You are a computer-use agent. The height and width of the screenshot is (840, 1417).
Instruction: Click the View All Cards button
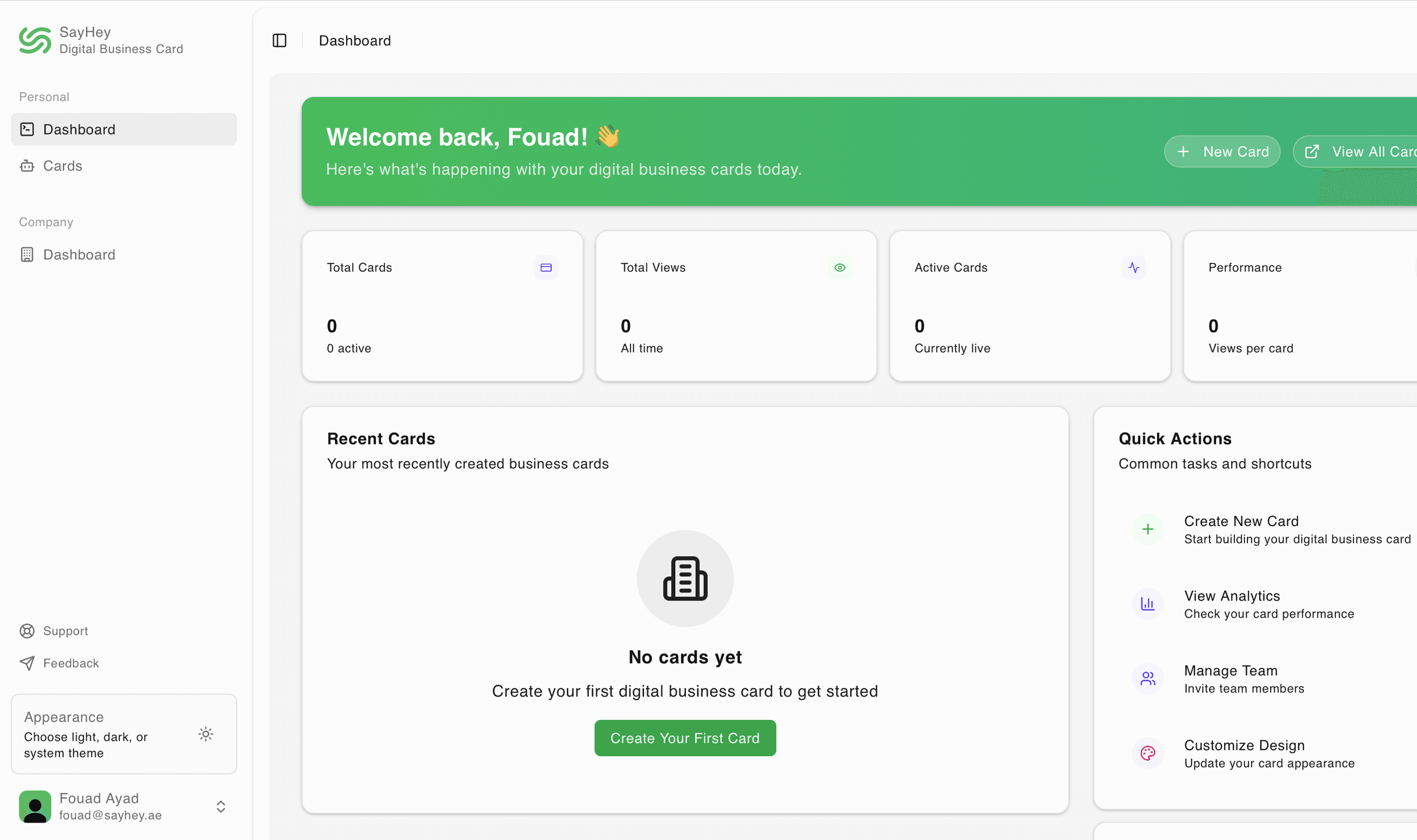click(x=1355, y=151)
